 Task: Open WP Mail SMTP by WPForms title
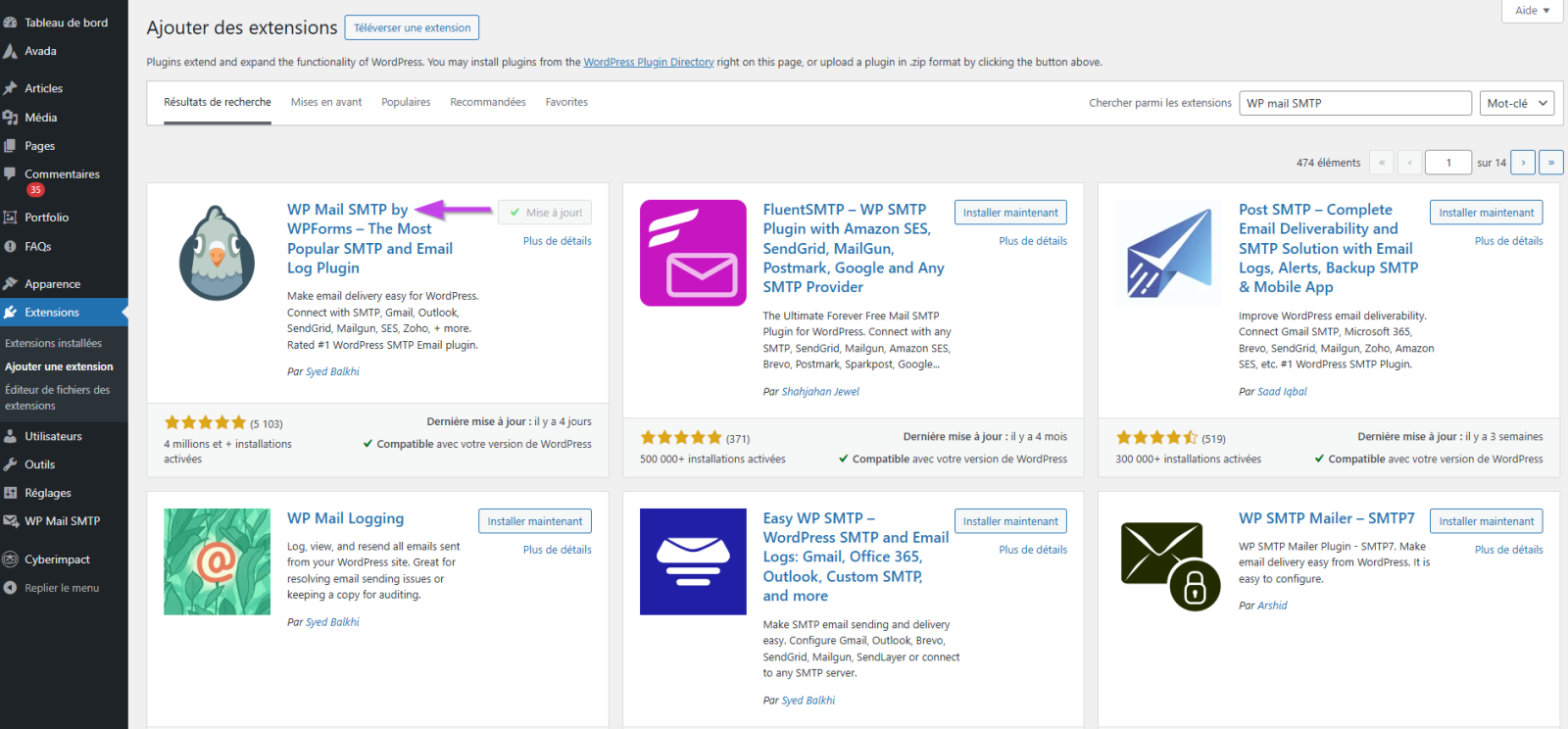(369, 239)
